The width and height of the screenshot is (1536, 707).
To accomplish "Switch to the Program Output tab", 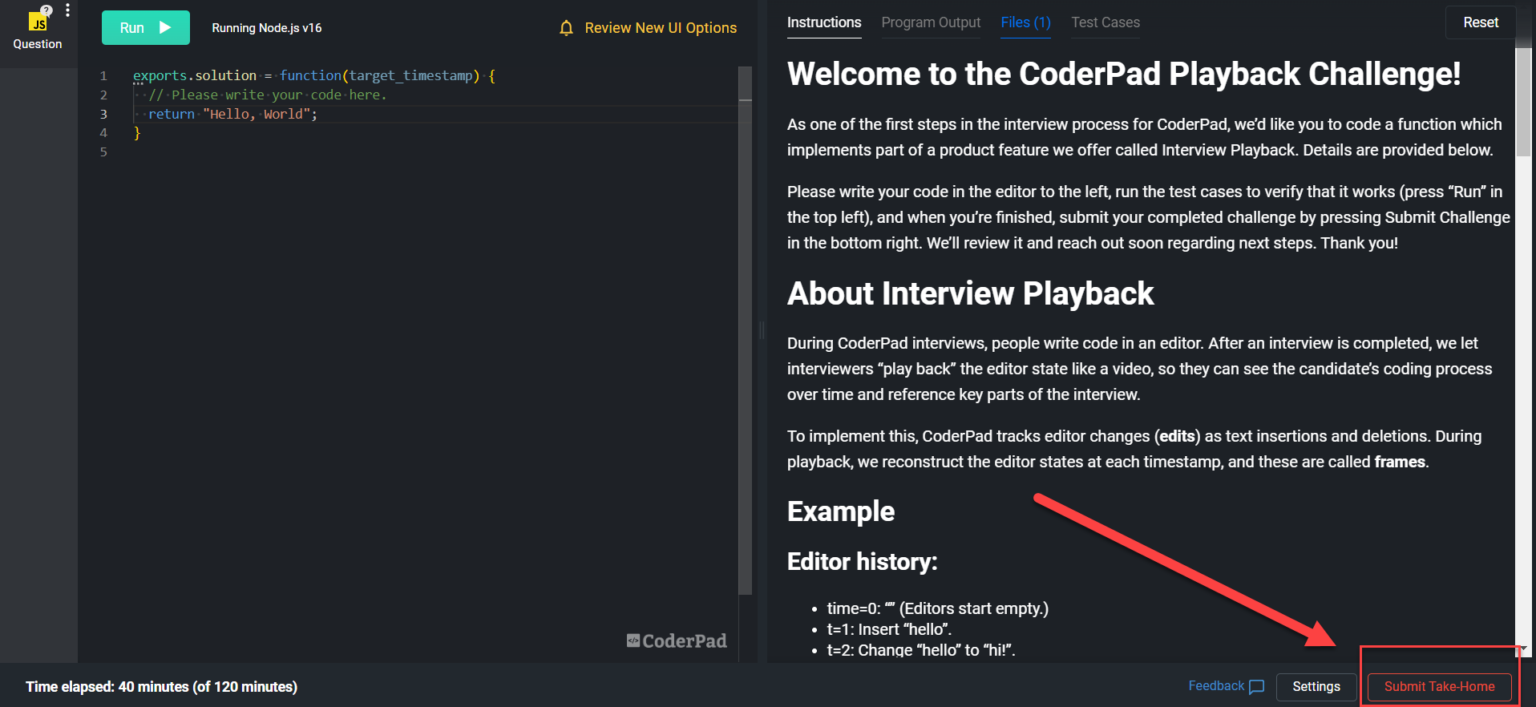I will (x=930, y=22).
